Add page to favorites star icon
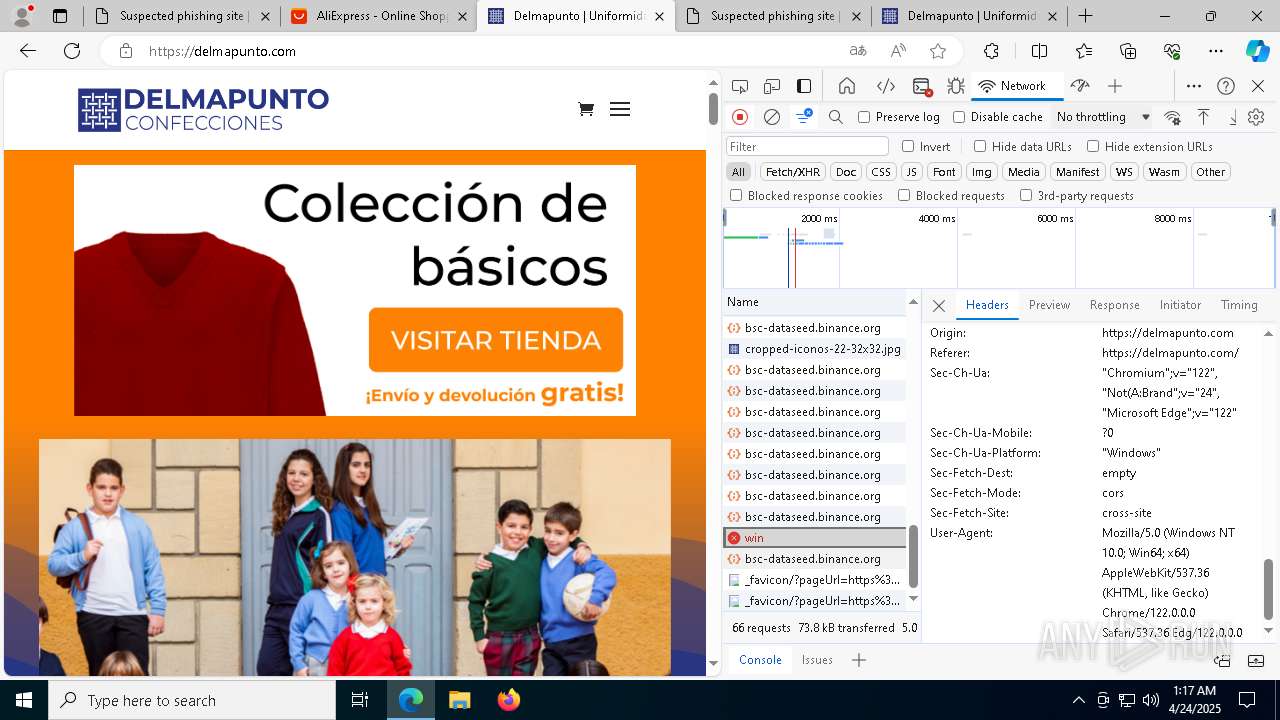The height and width of the screenshot is (720, 1280). (x=938, y=51)
